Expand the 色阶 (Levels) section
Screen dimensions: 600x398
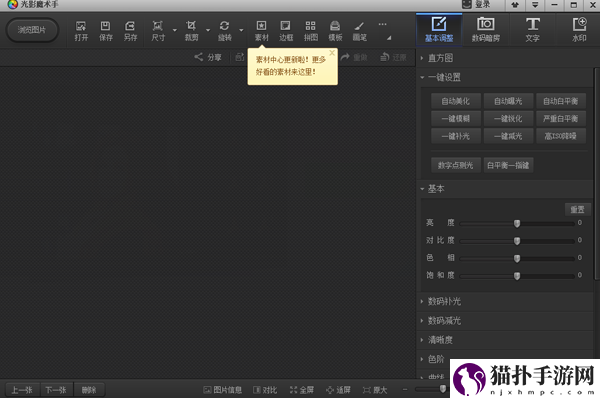[422, 359]
